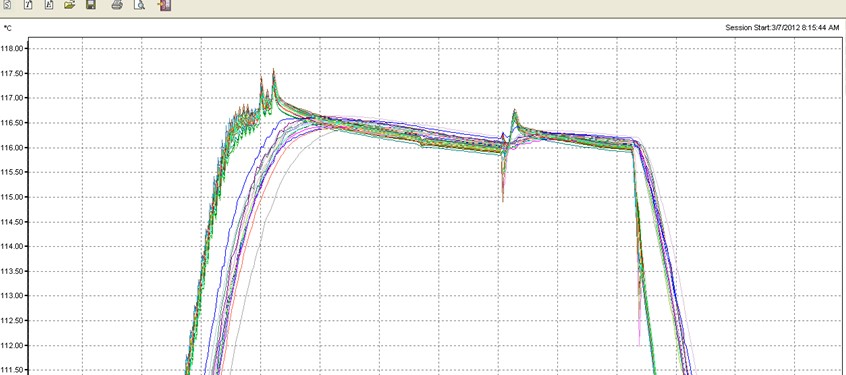Viewport: 846px width, 375px height.
Task: Click the exit door icon in the toolbar
Action: [x=165, y=5]
